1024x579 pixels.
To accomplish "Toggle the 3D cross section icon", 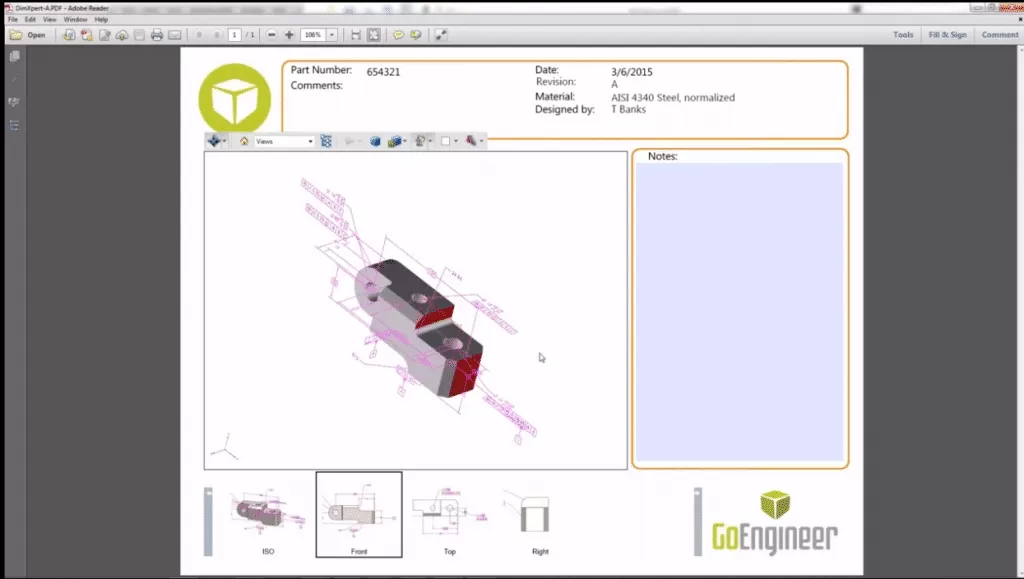I will click(x=471, y=141).
